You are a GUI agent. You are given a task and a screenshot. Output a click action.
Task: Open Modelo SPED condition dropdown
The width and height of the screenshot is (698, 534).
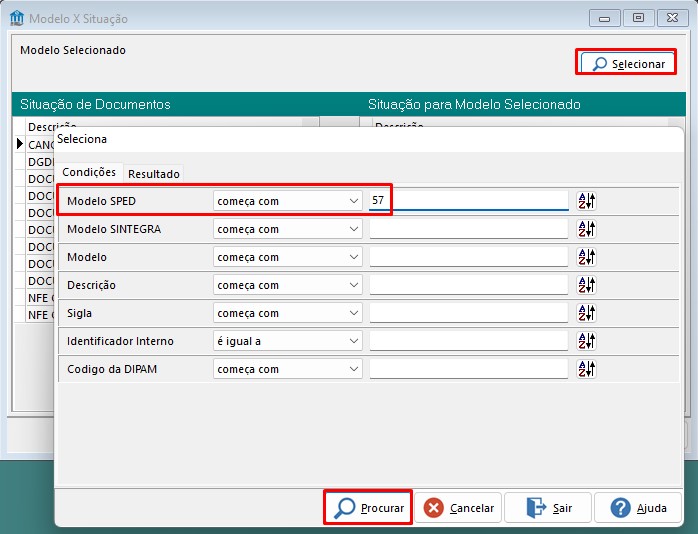coord(288,201)
